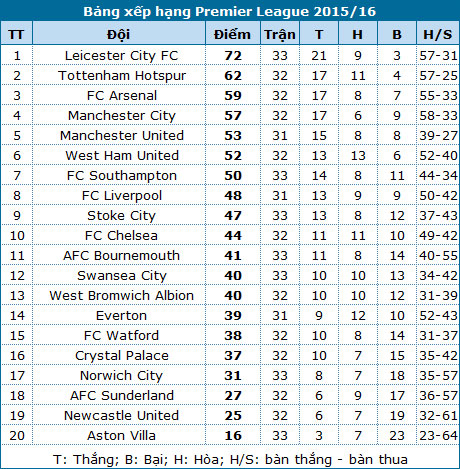The image size is (460, 469).
Task: Click the TT column header
Action: coord(16,34)
